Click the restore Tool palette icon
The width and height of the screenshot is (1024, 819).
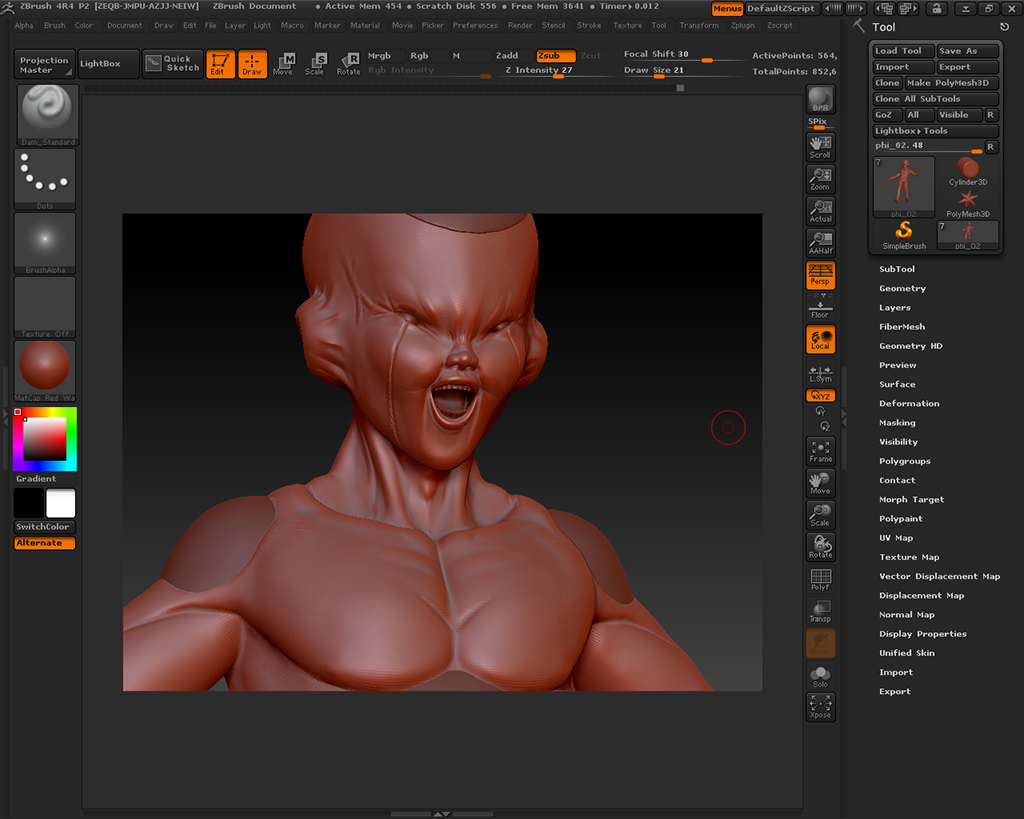click(x=1004, y=27)
